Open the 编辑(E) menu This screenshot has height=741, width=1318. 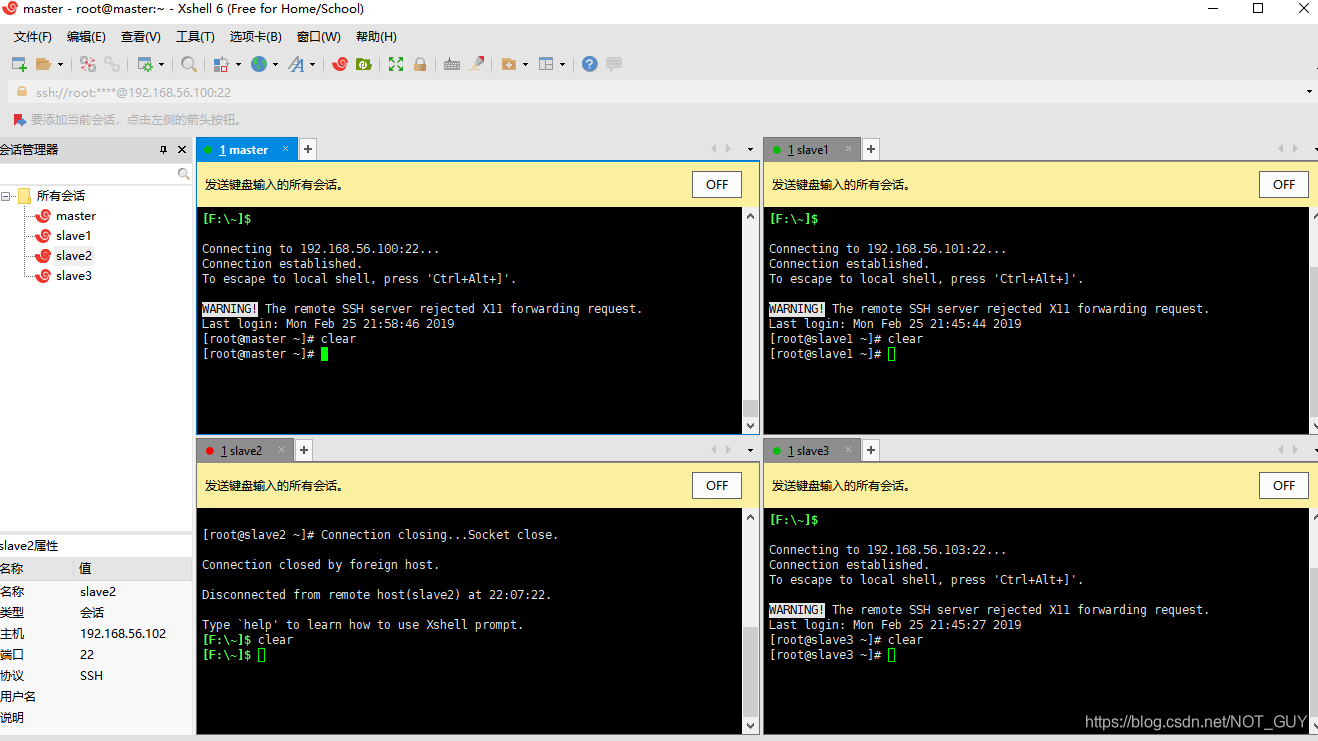[x=86, y=37]
